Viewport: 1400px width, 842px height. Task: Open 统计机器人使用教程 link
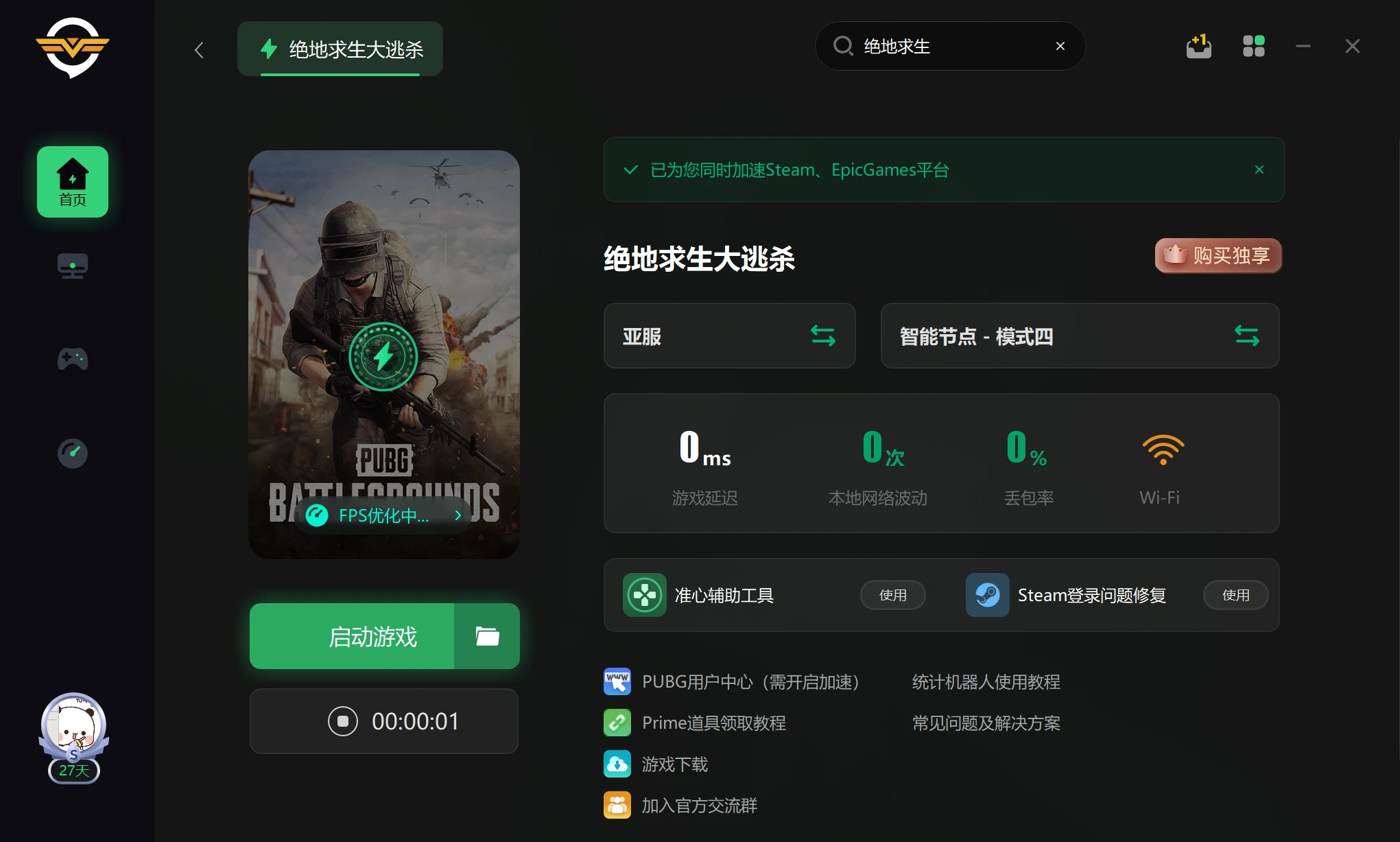(986, 682)
